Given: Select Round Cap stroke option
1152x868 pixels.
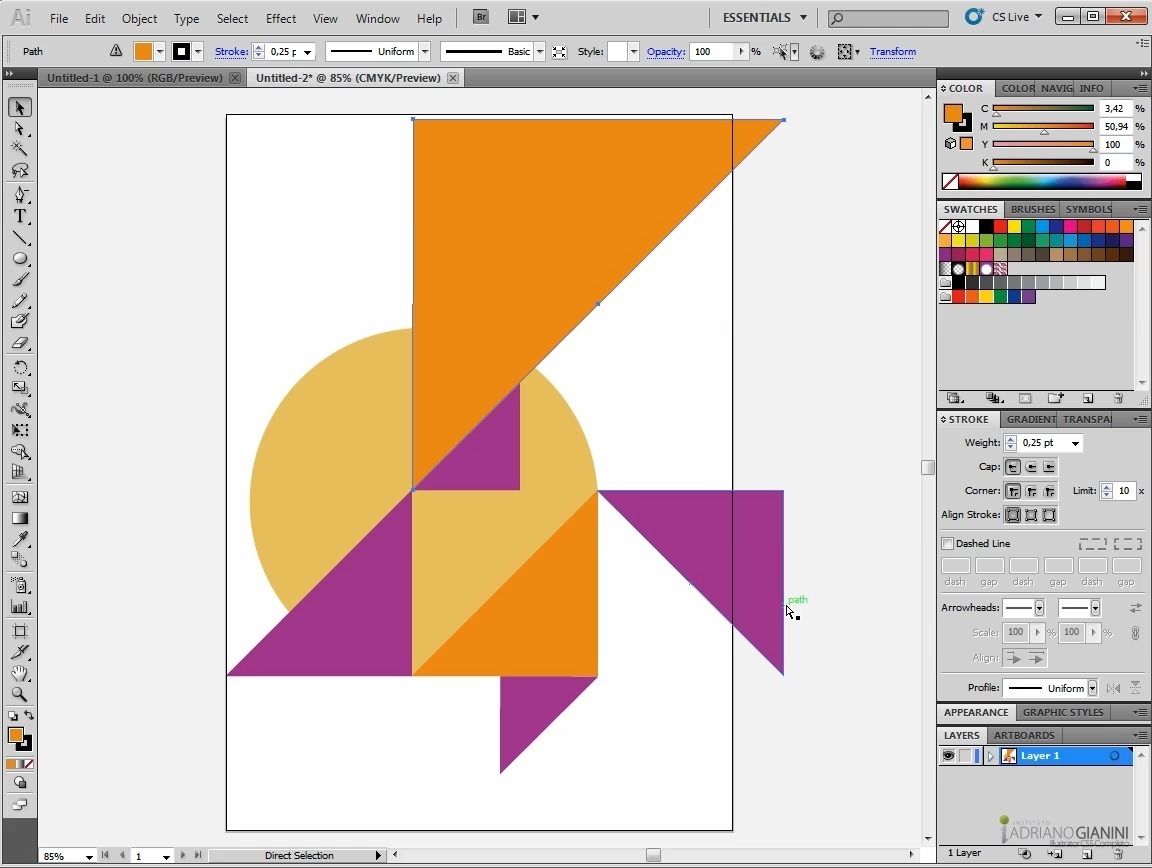Looking at the screenshot, I should [x=1032, y=467].
